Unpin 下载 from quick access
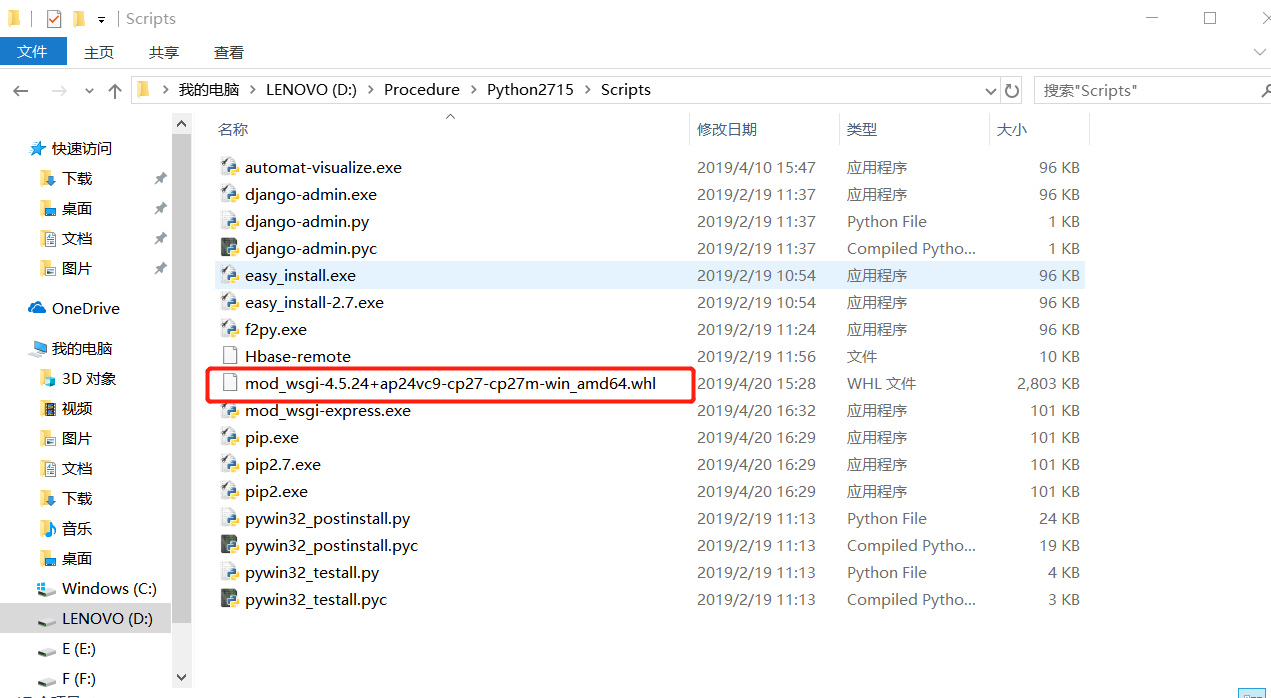 (x=159, y=178)
